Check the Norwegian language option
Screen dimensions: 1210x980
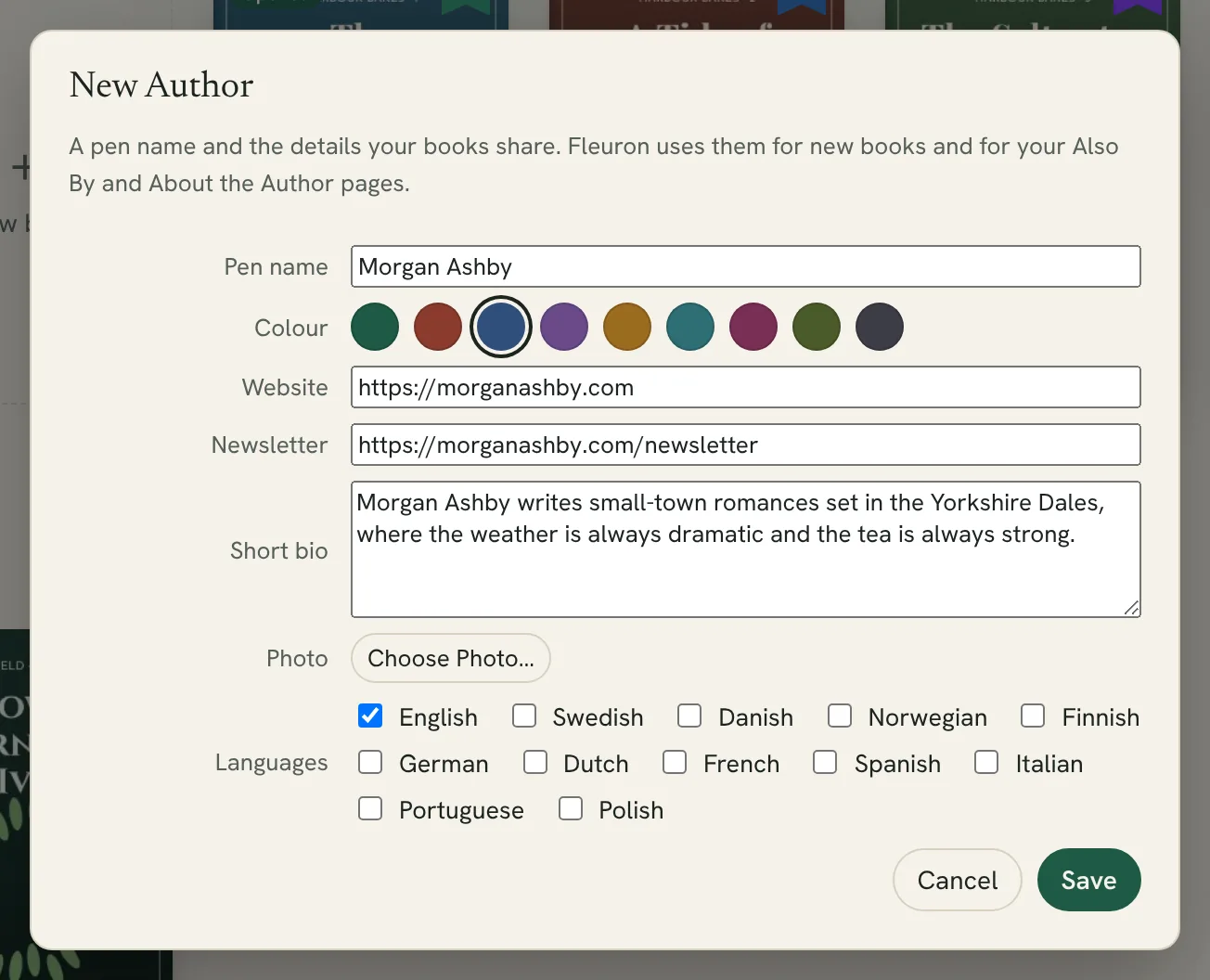[840, 716]
